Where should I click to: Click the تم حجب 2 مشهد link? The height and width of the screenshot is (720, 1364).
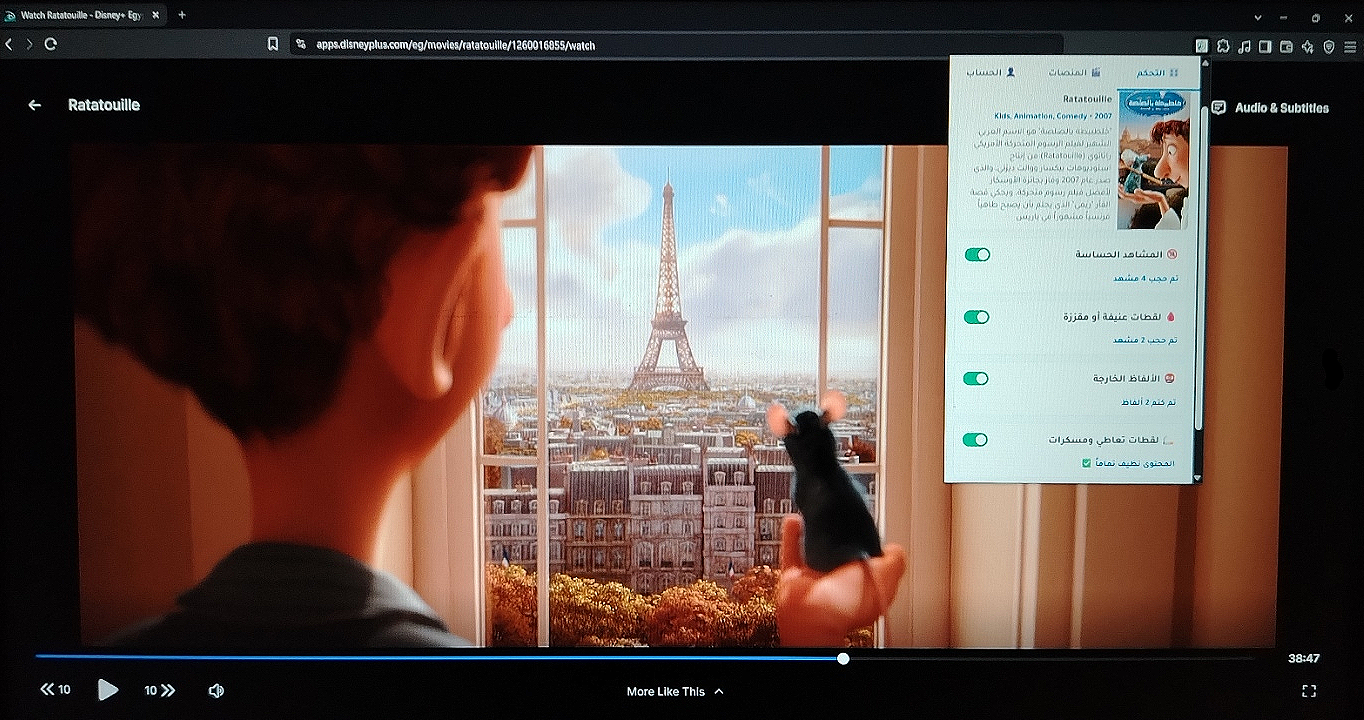1146,340
